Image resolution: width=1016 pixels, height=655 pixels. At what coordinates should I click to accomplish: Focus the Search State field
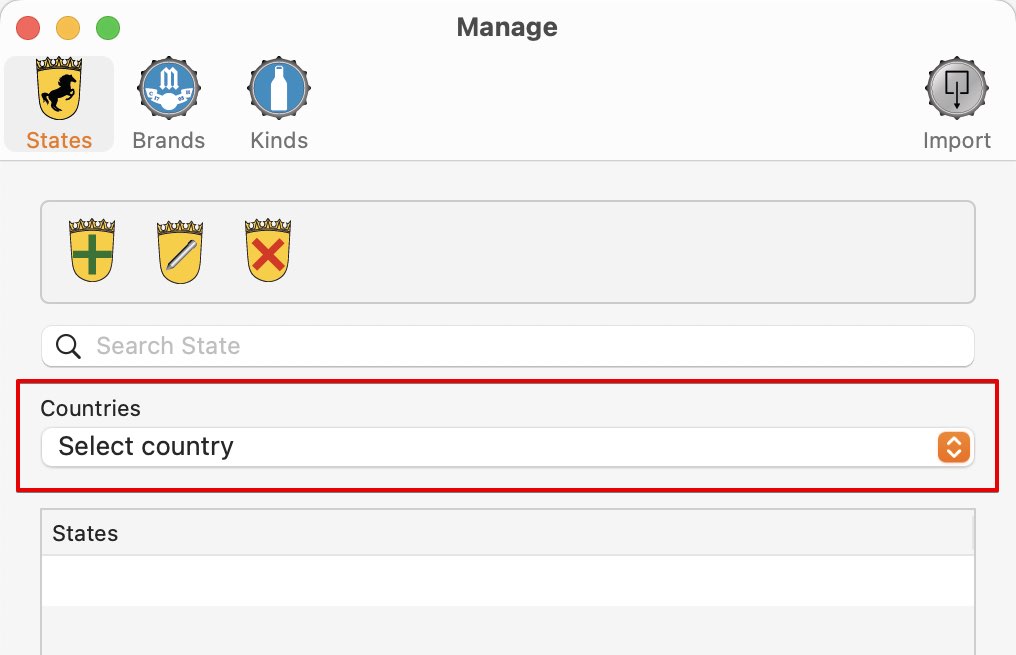click(508, 346)
